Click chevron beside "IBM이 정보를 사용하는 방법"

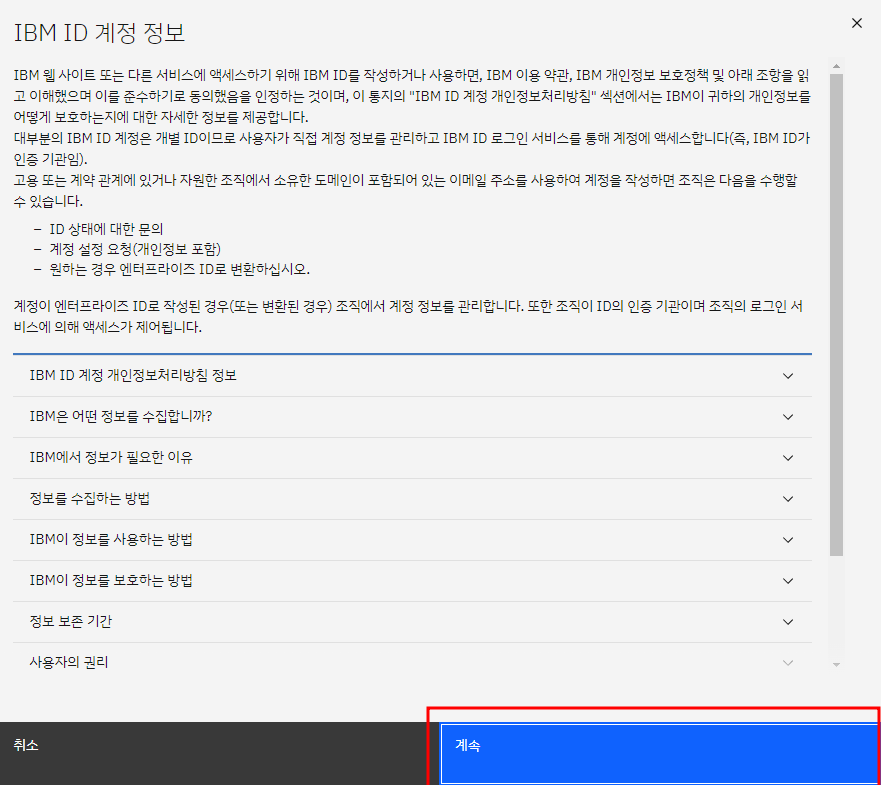(788, 539)
